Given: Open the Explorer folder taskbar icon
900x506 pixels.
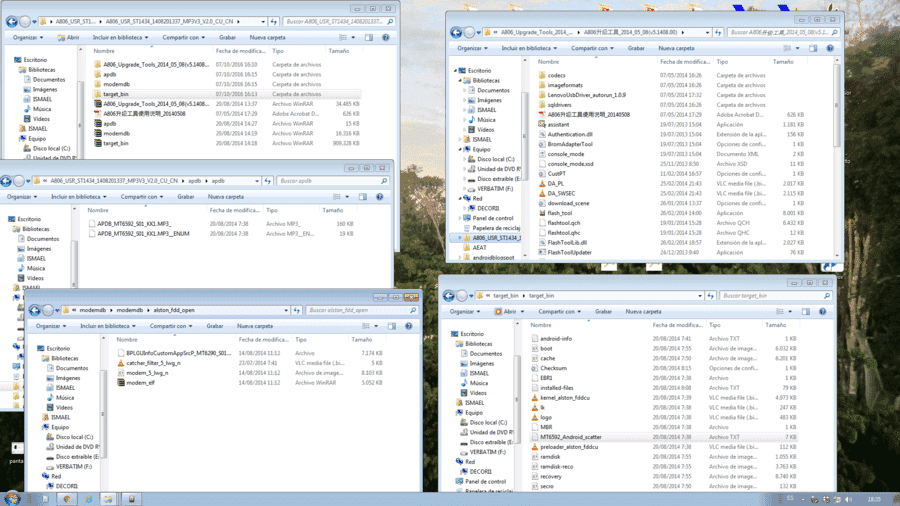Looking at the screenshot, I should (x=107, y=499).
